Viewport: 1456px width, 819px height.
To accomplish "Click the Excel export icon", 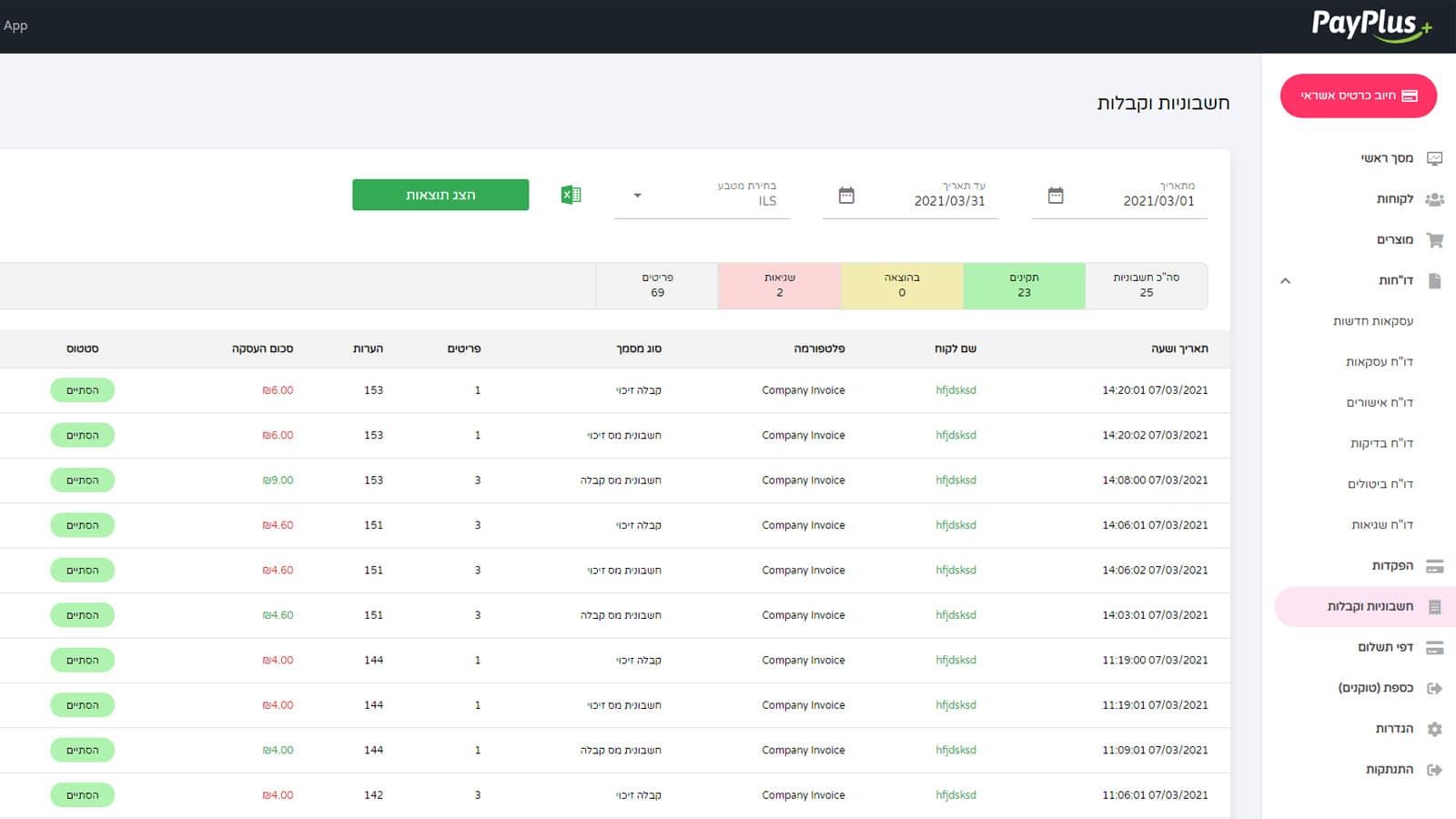I will 570,194.
